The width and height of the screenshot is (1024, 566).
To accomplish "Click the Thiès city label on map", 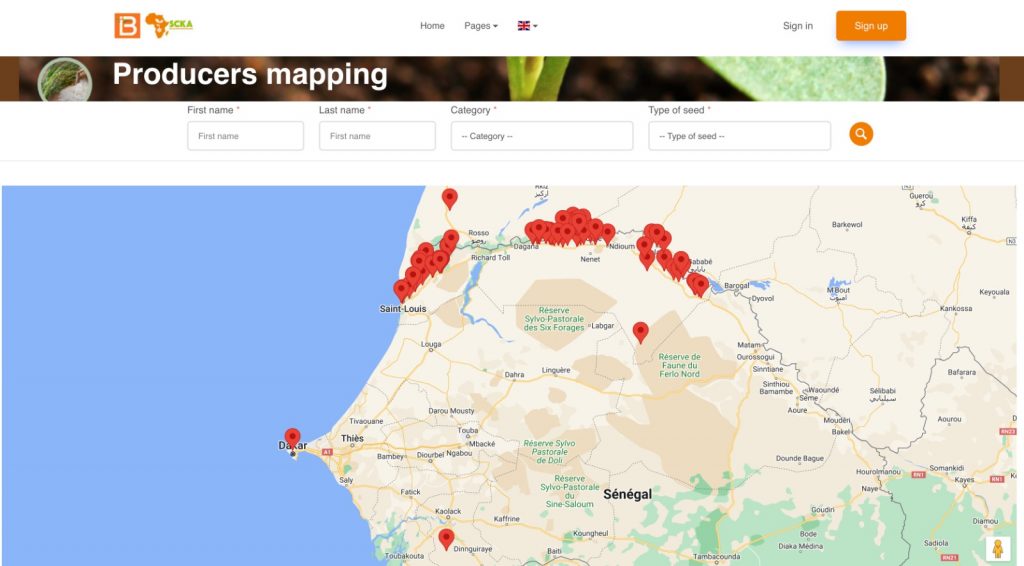I will click(x=352, y=439).
